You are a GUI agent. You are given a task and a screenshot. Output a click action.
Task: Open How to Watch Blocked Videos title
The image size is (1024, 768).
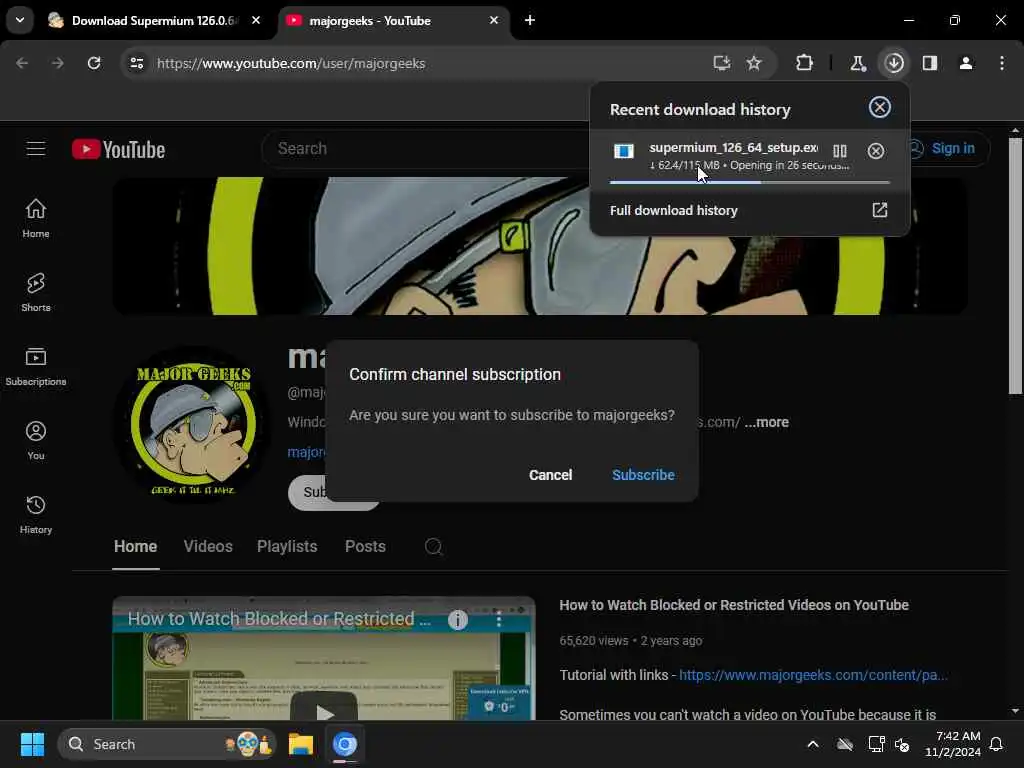click(734, 605)
